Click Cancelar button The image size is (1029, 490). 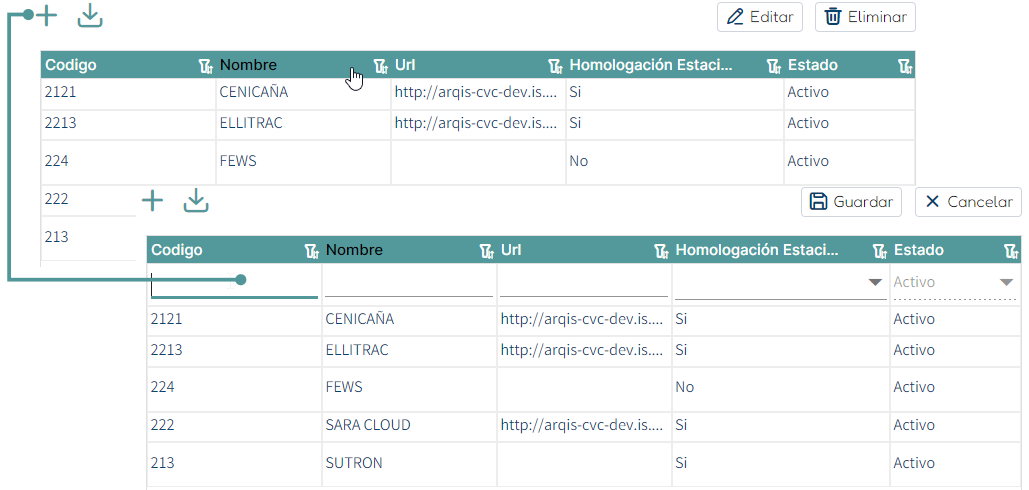(x=968, y=202)
